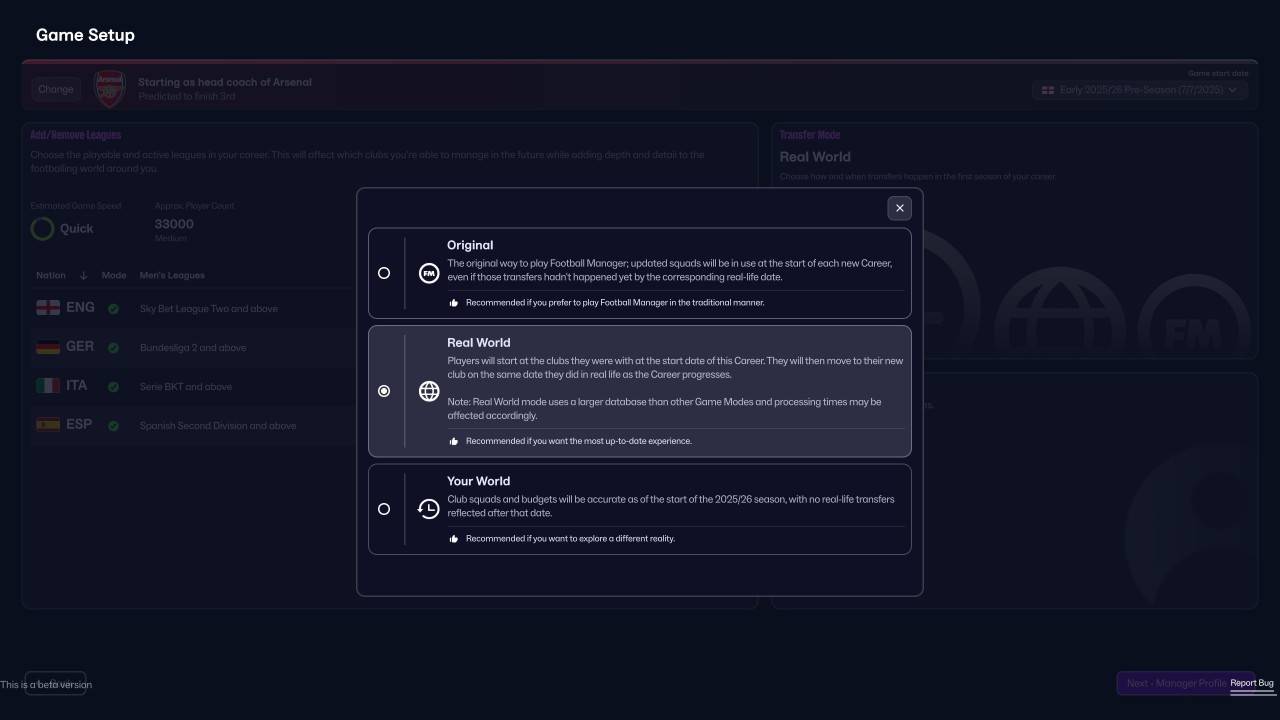Click the globe icon beside Real World
This screenshot has width=1280, height=720.
click(428, 391)
